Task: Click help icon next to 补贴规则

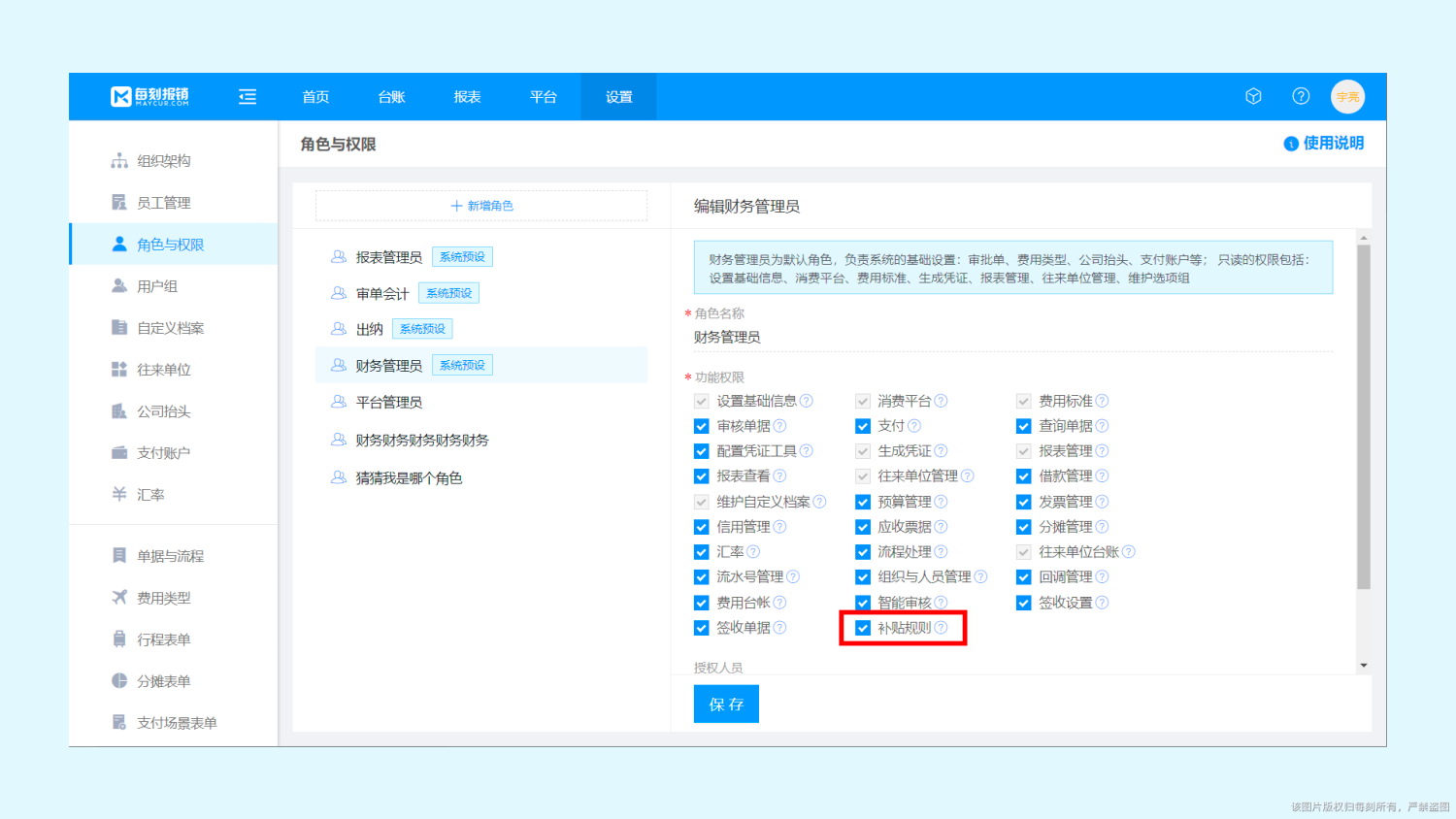Action: click(941, 628)
